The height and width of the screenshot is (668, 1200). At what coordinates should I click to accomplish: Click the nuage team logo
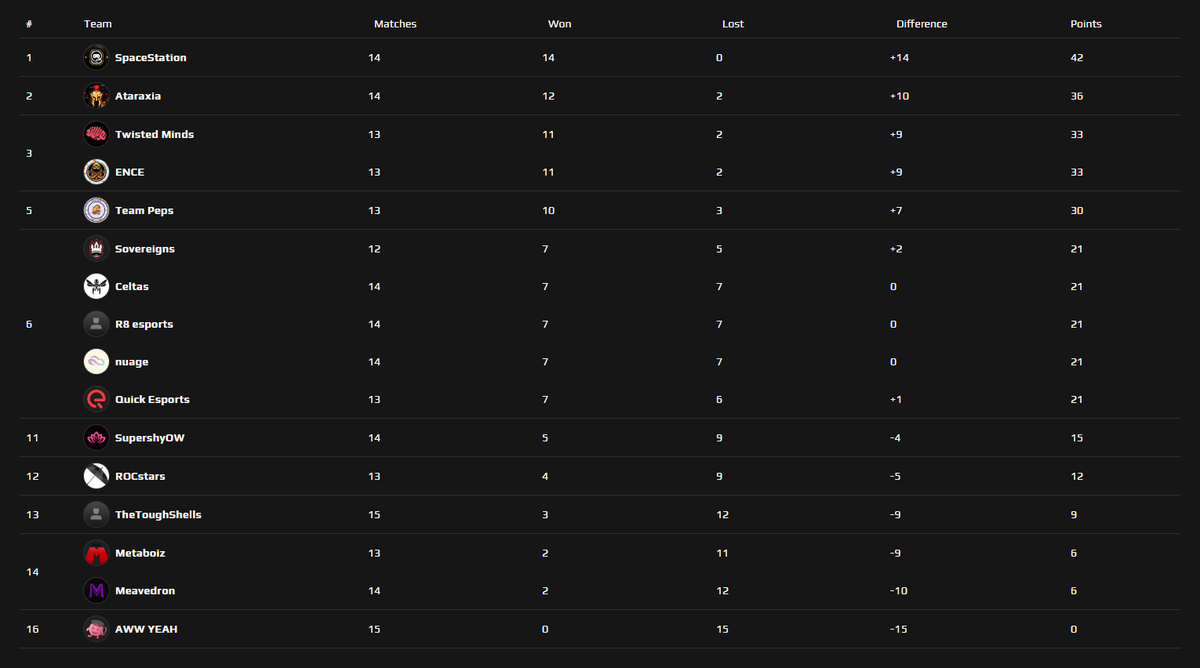(96, 362)
